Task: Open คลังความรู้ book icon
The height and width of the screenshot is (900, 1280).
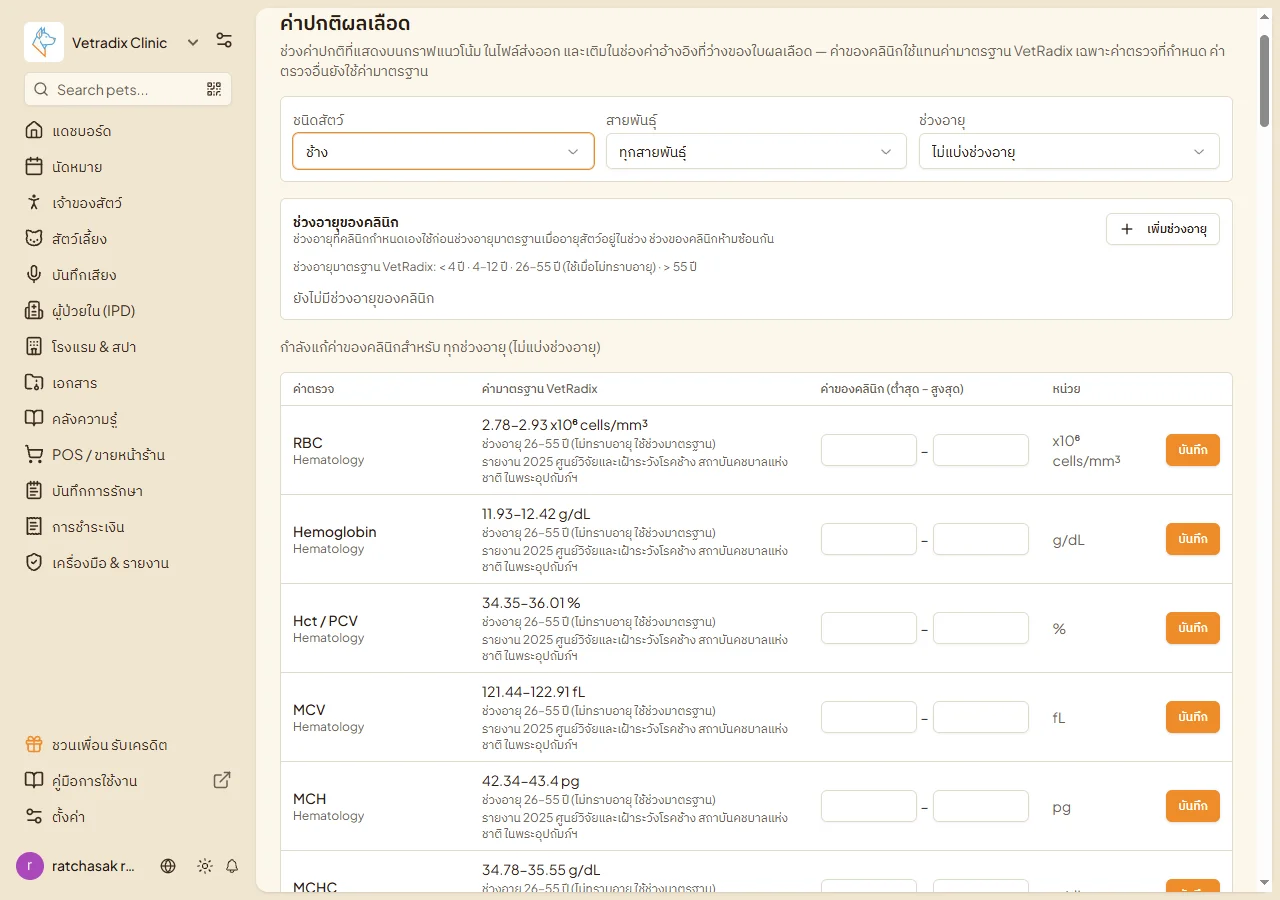Action: pos(34,419)
